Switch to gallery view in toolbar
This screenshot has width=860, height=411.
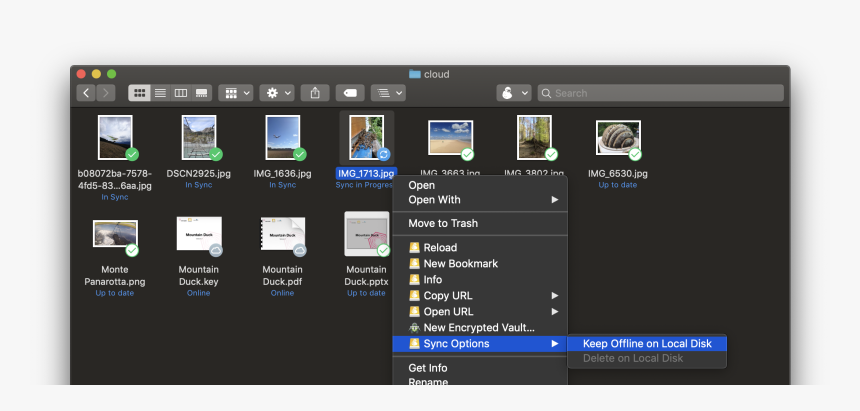(x=202, y=93)
